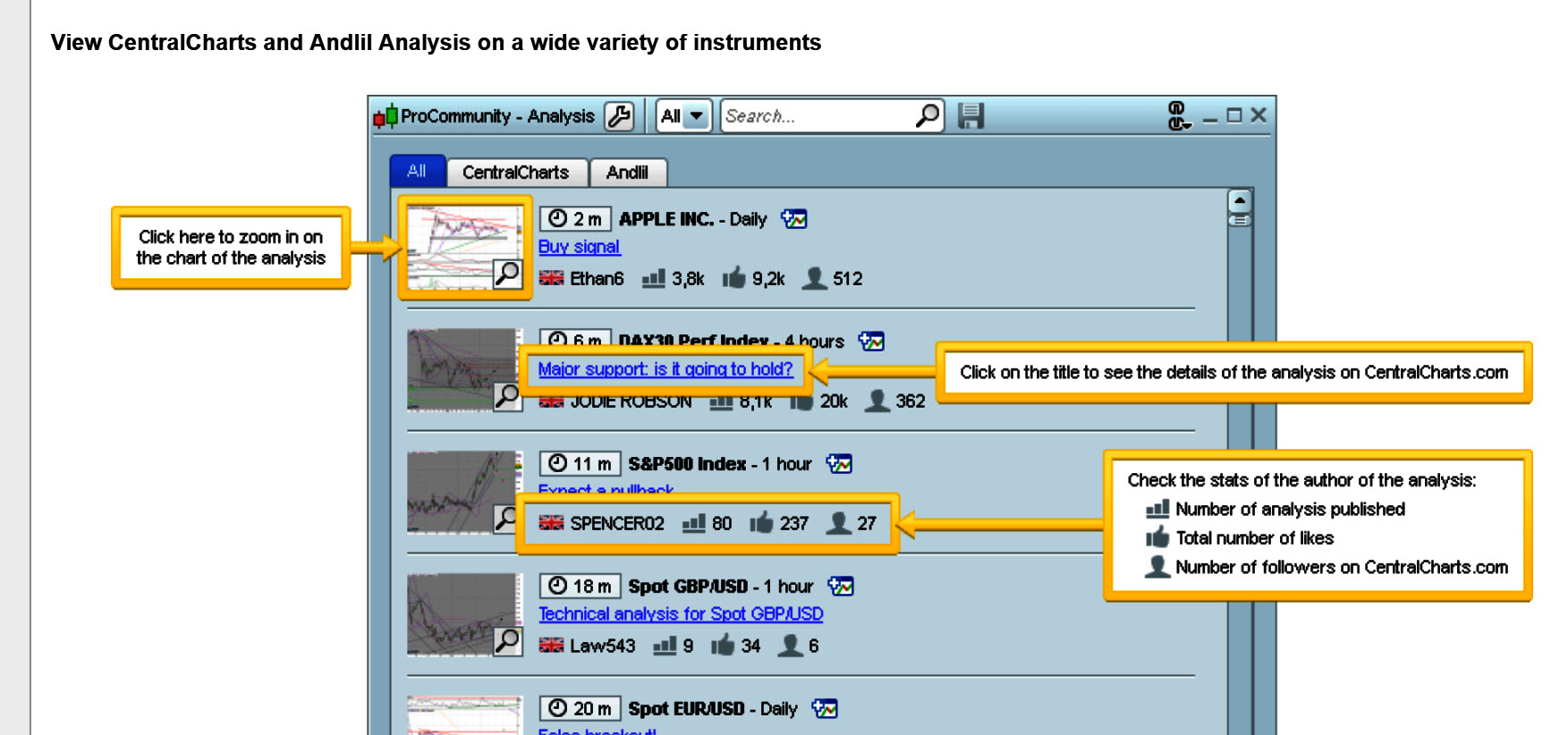
Task: Open chart icon beside APPLE INC. - Daily
Action: pos(794,219)
